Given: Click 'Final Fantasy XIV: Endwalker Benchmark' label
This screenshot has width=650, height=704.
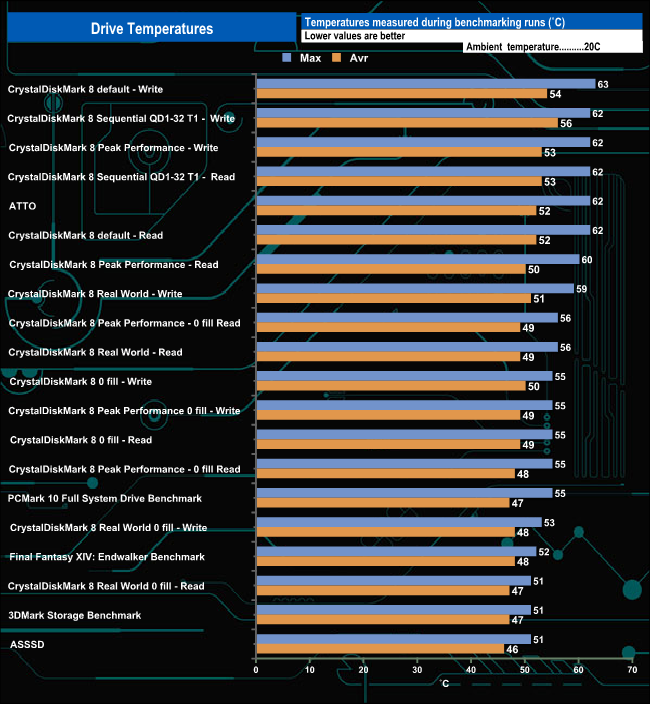Looking at the screenshot, I should coord(107,557).
